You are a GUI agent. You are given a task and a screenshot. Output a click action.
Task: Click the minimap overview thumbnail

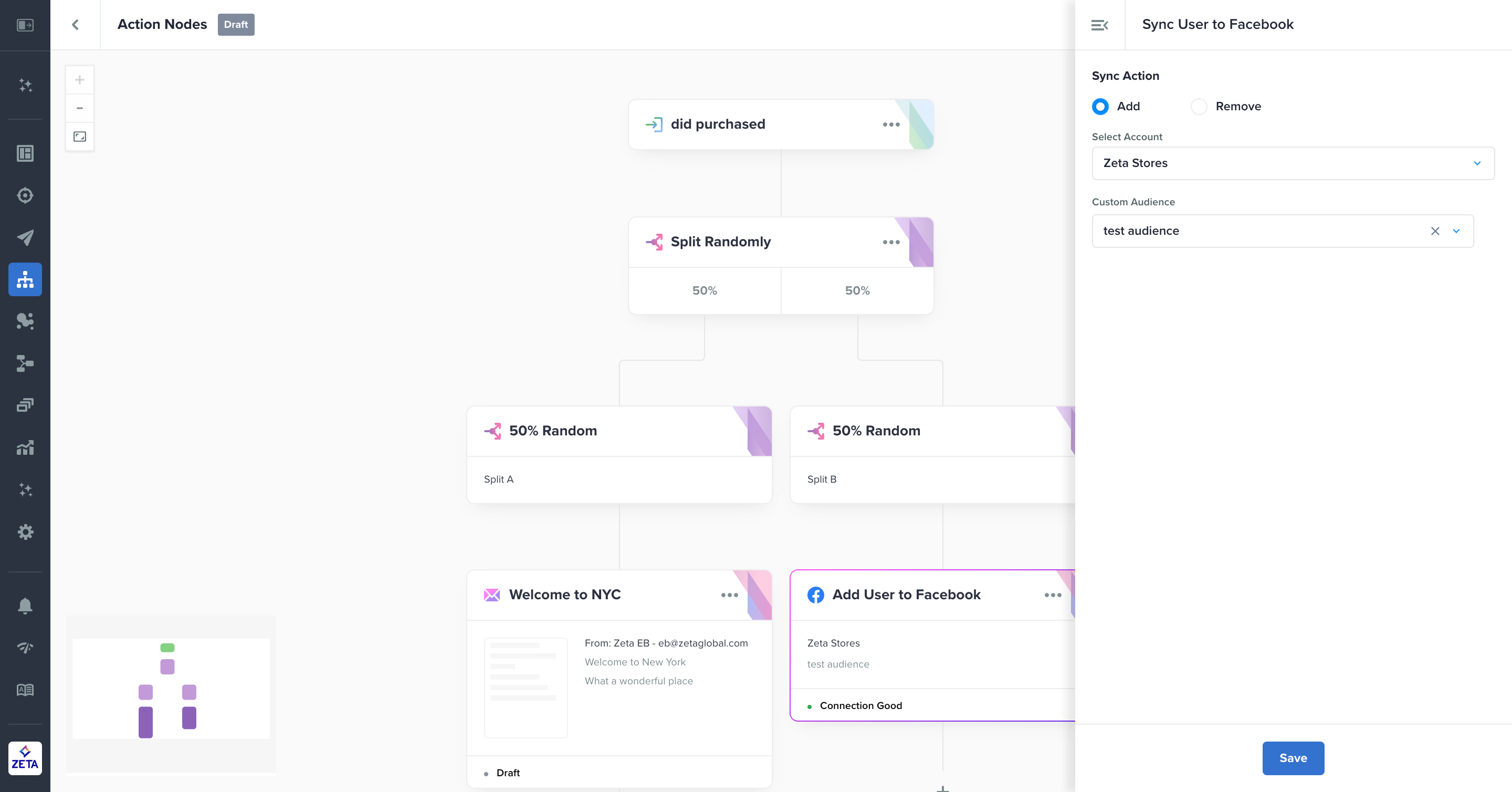[171, 689]
